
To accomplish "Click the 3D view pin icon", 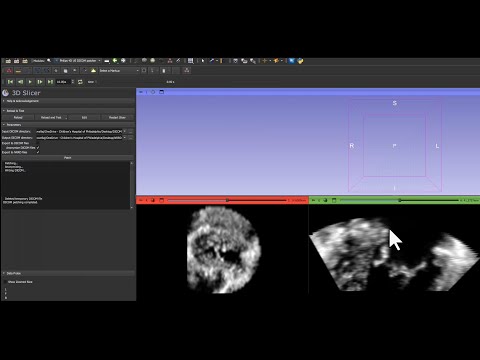I will point(141,92).
